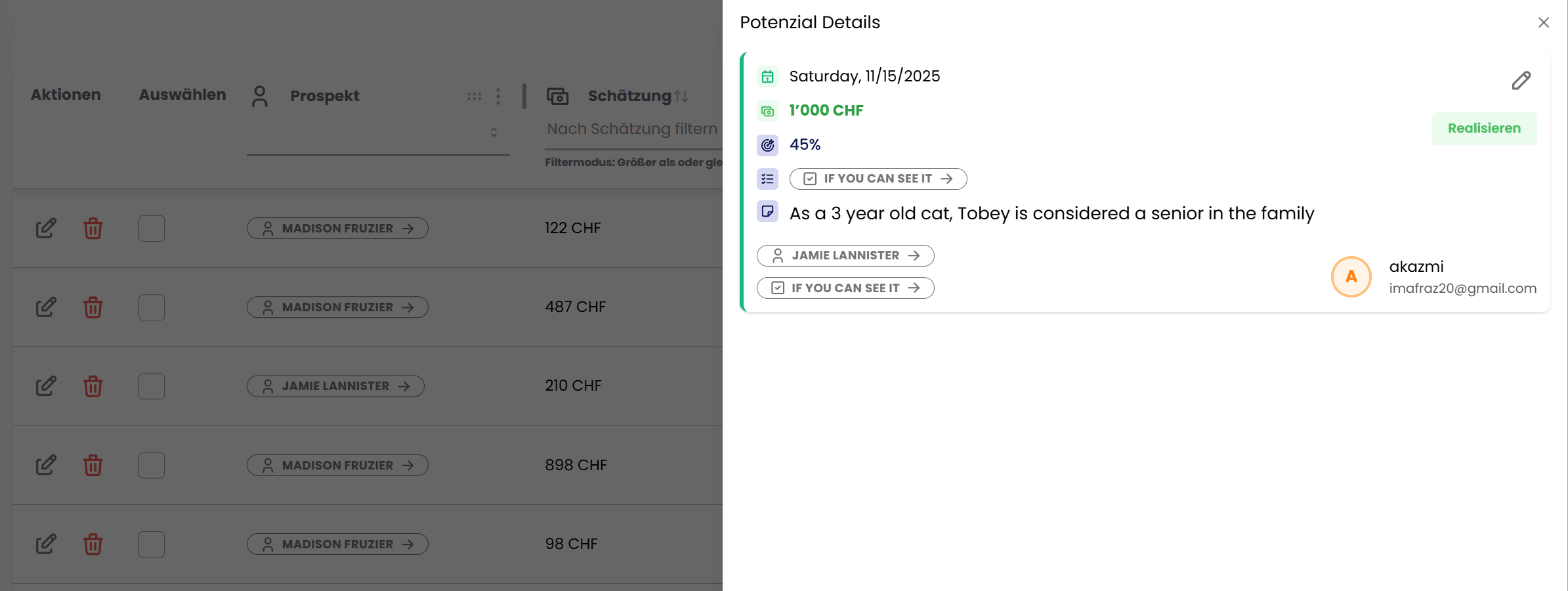This screenshot has height=591, width=1568.
Task: Click the trash icon for the 210 CHF row
Action: click(93, 386)
